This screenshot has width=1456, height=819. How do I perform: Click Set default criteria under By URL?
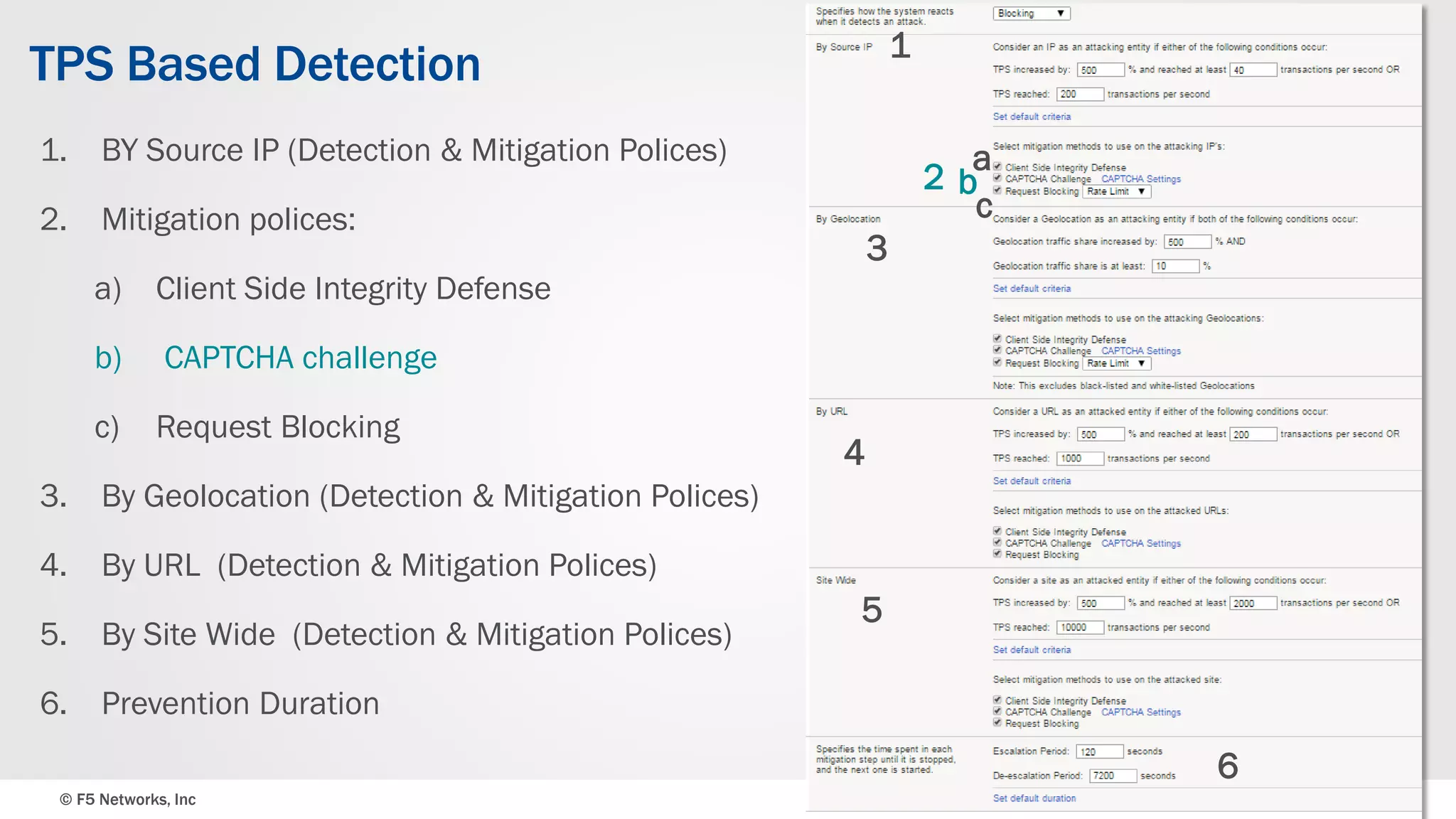coord(1032,481)
